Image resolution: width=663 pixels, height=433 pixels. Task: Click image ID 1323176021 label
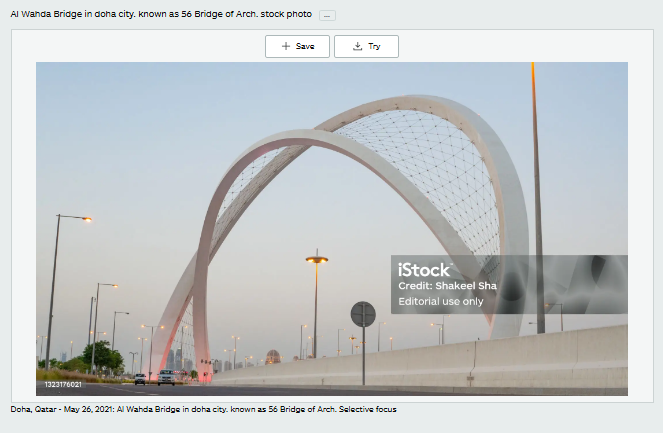pyautogui.click(x=63, y=384)
